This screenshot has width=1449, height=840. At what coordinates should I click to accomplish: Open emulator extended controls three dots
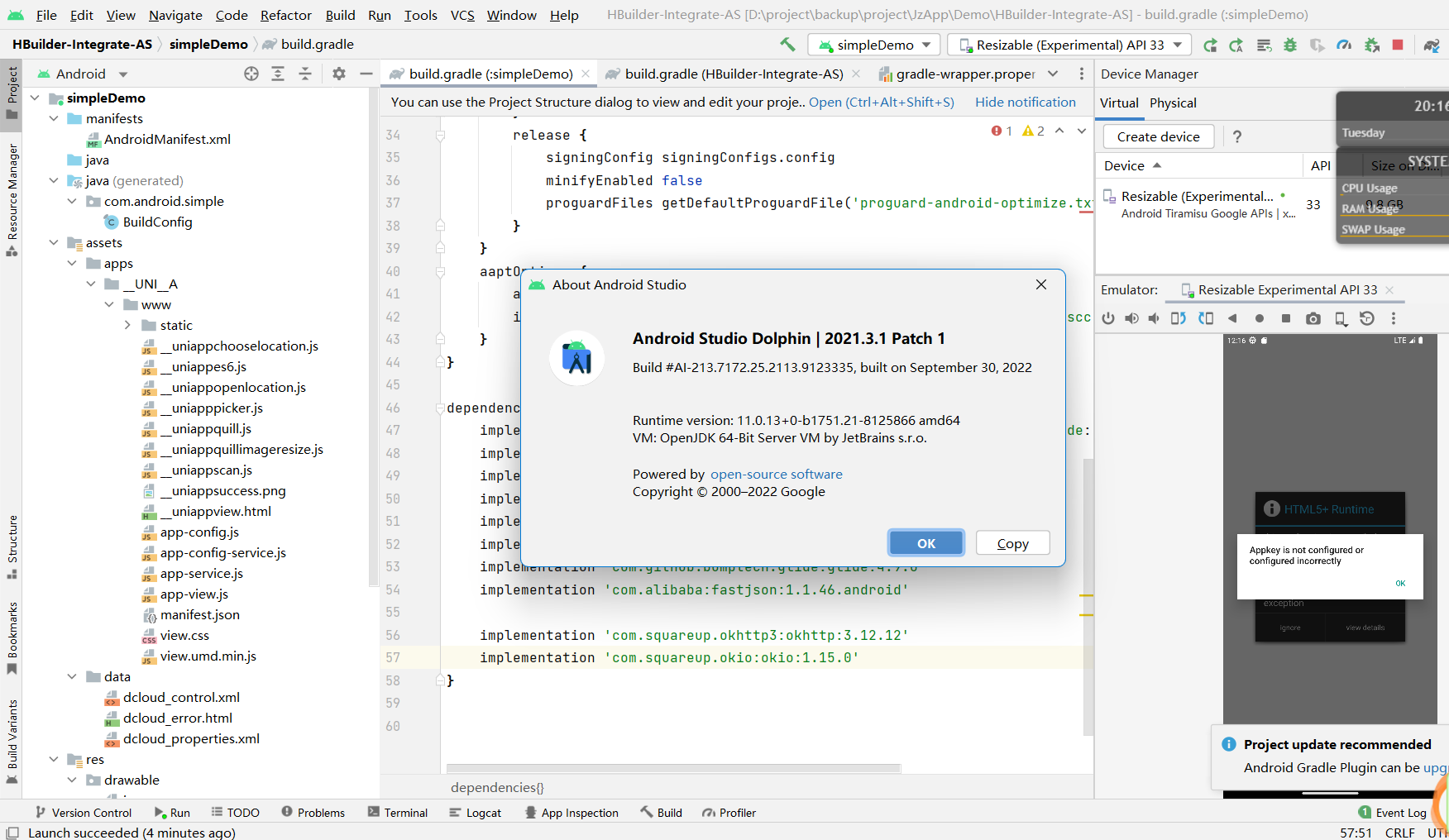[x=1394, y=318]
